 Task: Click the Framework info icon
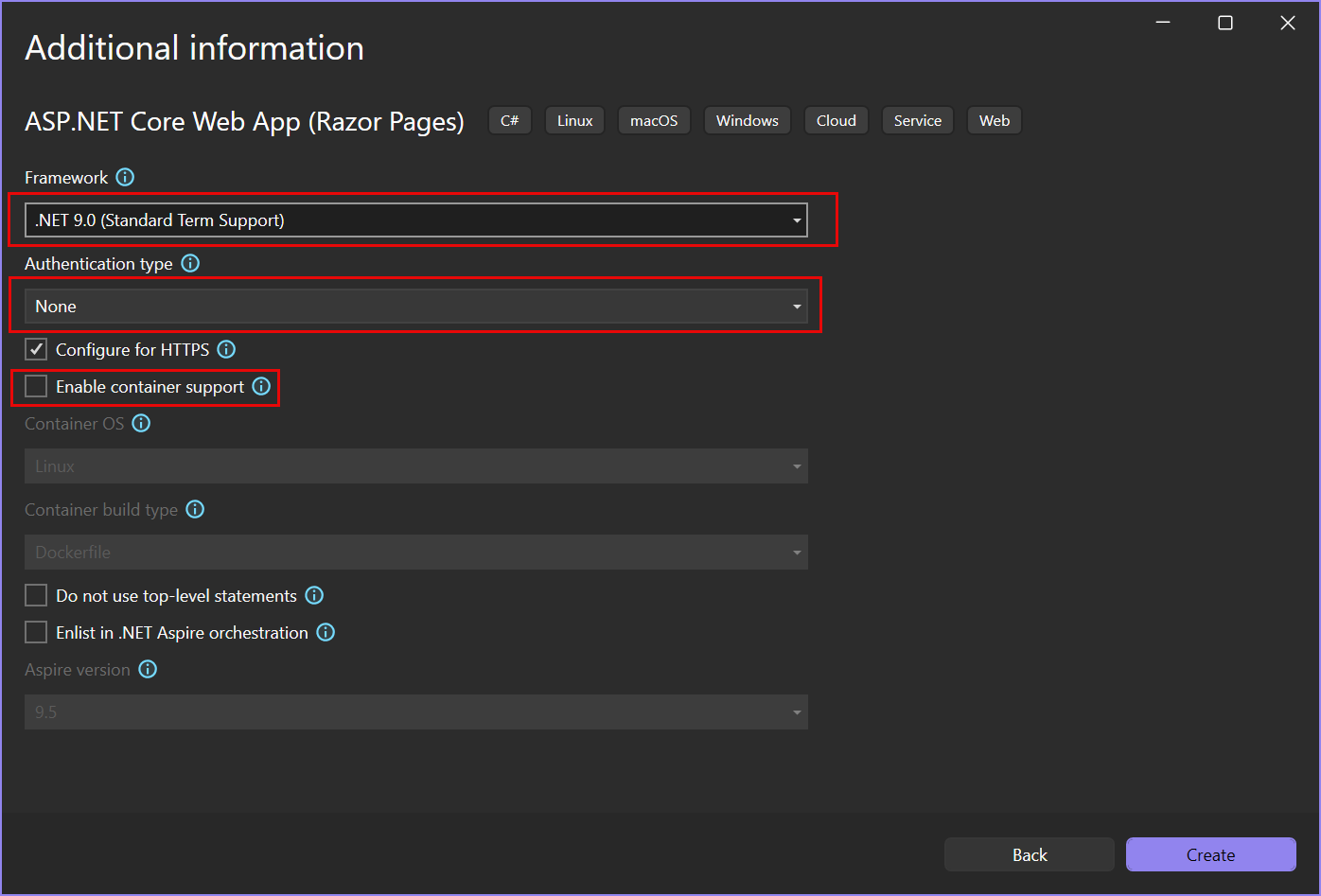[x=125, y=177]
